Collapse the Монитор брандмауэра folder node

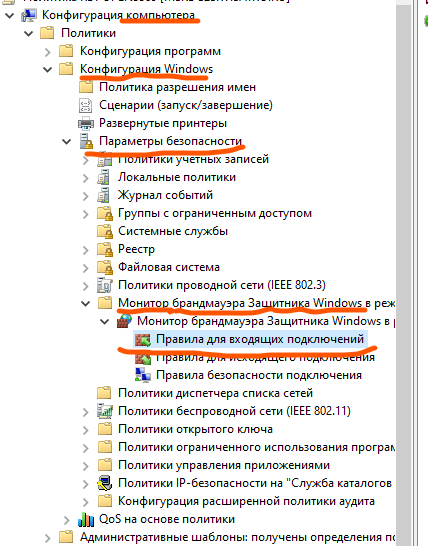(85, 303)
